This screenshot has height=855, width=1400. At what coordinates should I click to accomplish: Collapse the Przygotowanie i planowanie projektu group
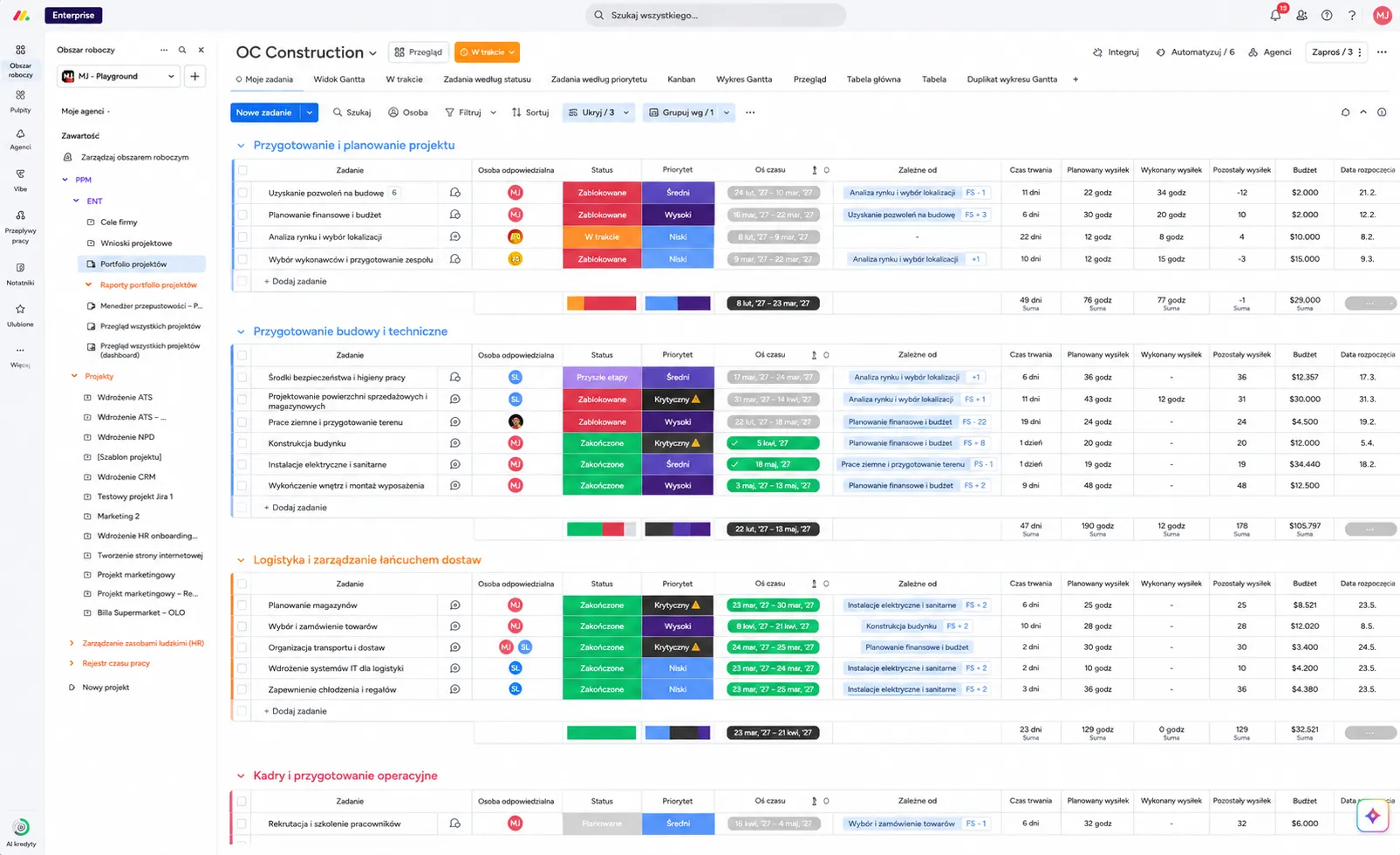point(241,146)
